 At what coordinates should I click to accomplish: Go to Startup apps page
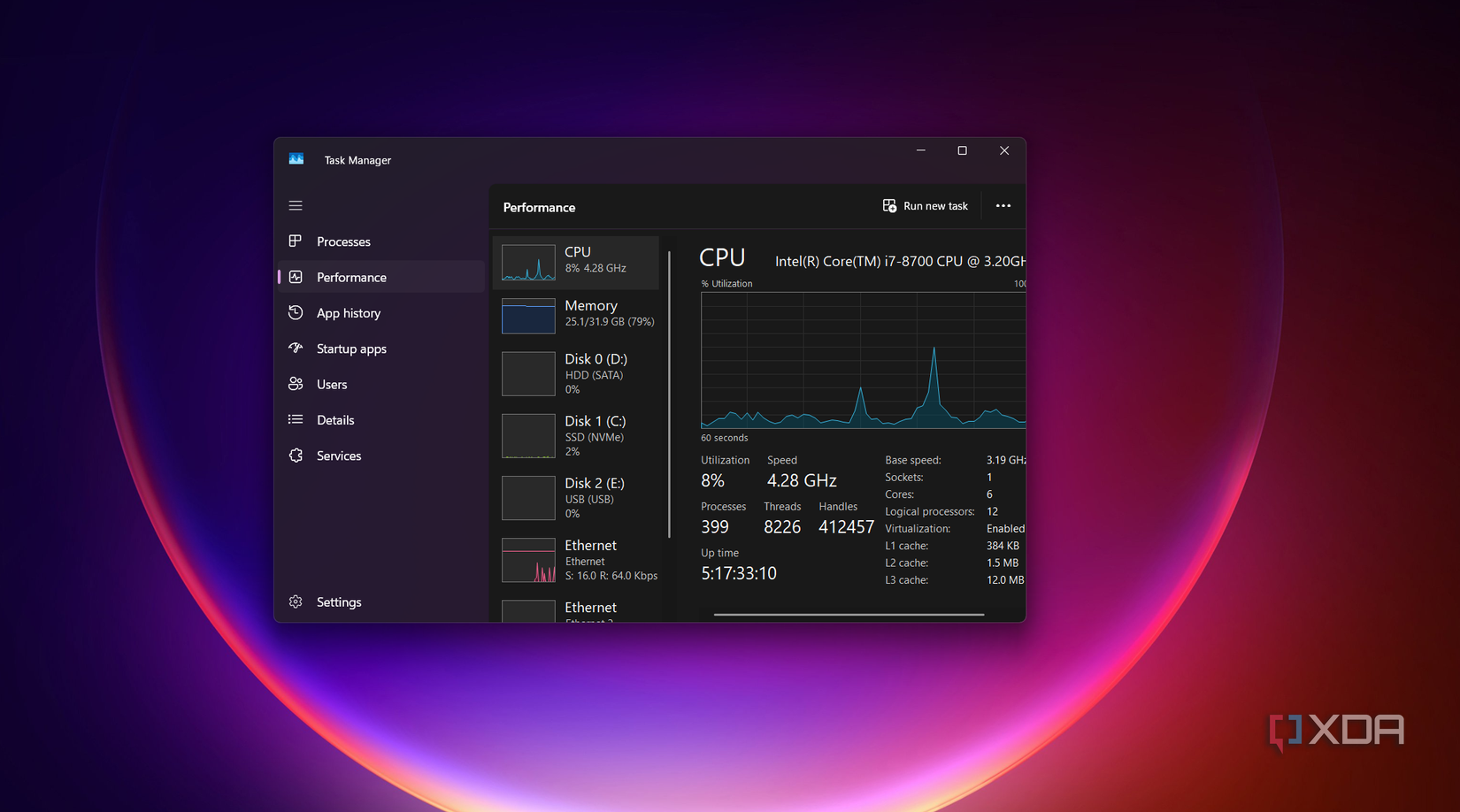(380, 349)
